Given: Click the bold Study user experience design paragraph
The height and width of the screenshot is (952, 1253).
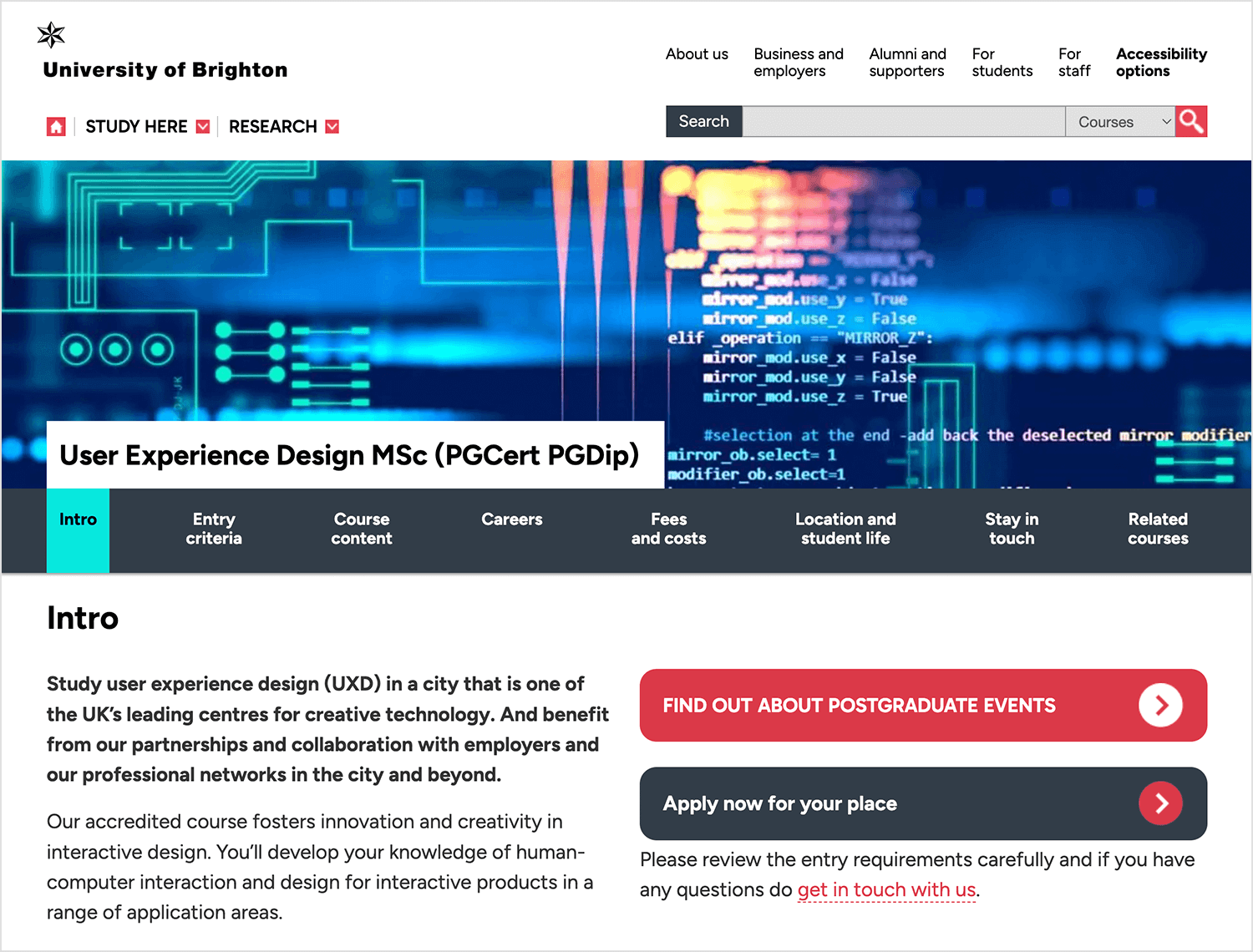Looking at the screenshot, I should (327, 729).
